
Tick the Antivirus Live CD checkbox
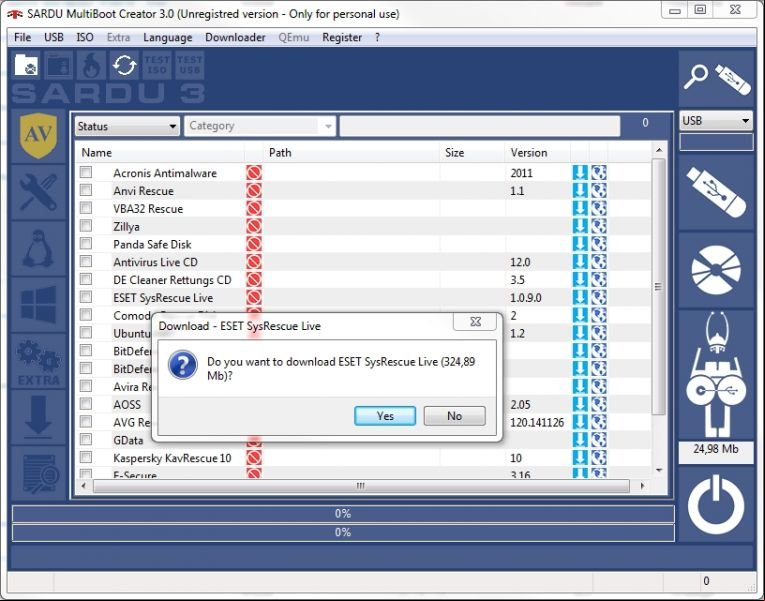(86, 261)
